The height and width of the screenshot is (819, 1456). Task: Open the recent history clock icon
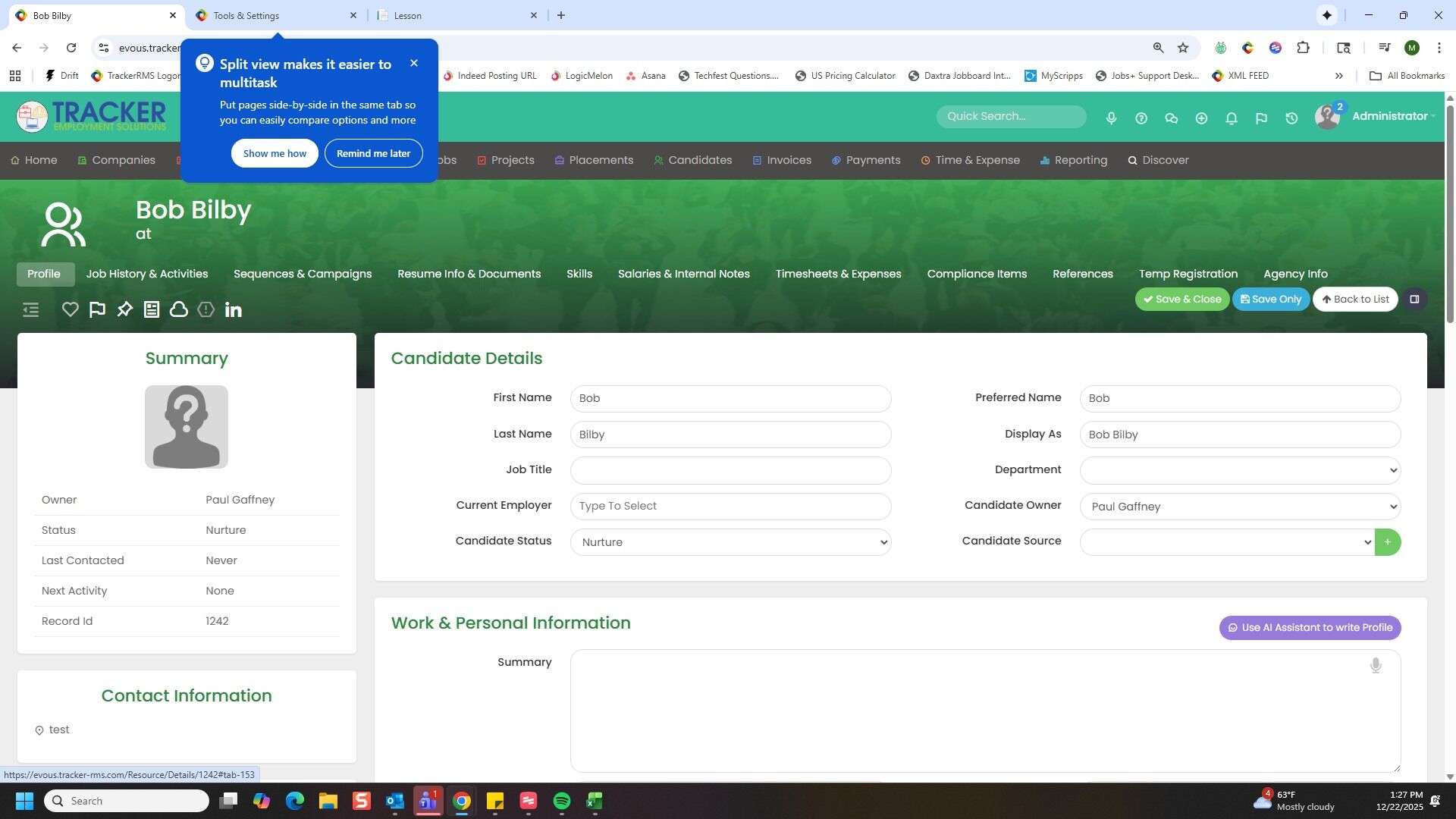click(x=1291, y=118)
